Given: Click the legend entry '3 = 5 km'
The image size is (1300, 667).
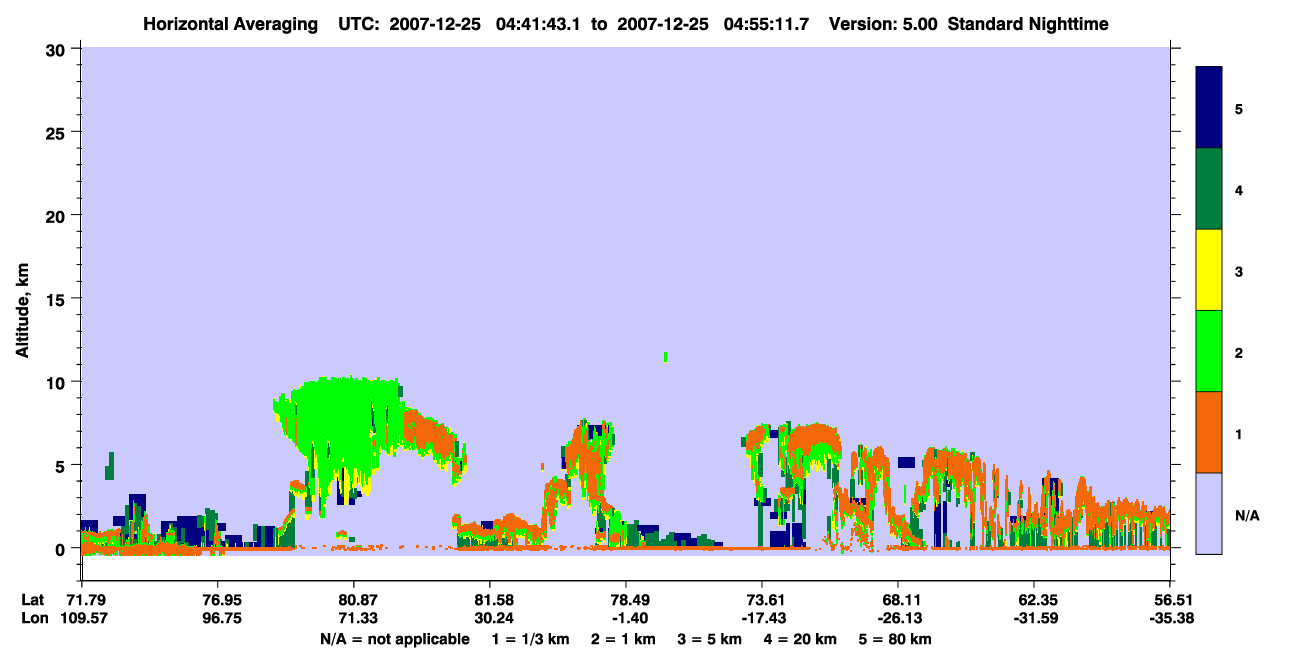Looking at the screenshot, I should (x=710, y=639).
